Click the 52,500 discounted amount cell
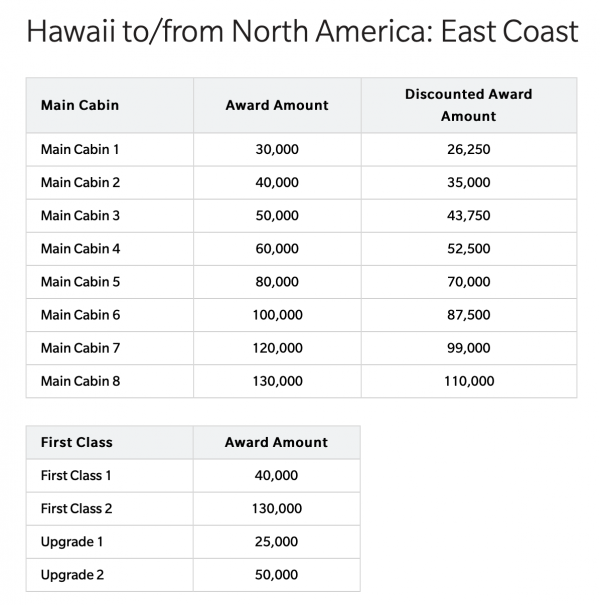Image resolution: width=600 pixels, height=605 pixels. point(468,249)
